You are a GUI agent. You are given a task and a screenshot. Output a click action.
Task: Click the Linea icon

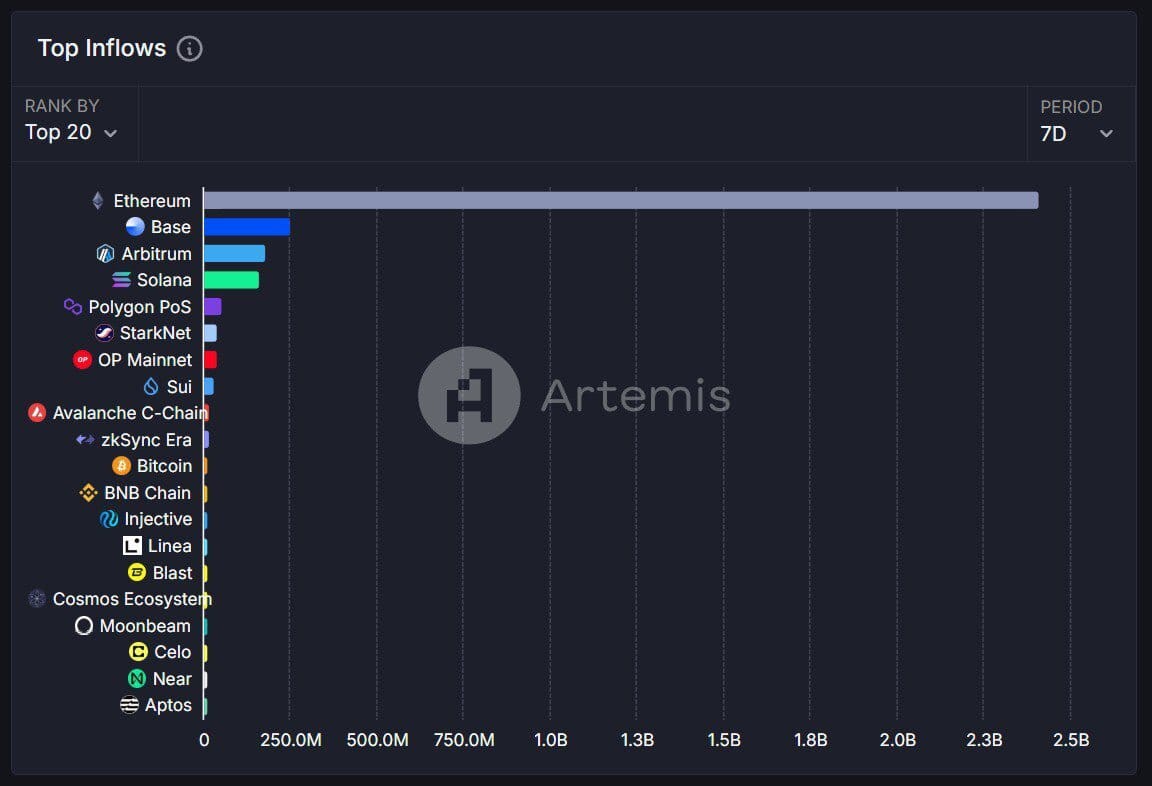click(x=132, y=546)
